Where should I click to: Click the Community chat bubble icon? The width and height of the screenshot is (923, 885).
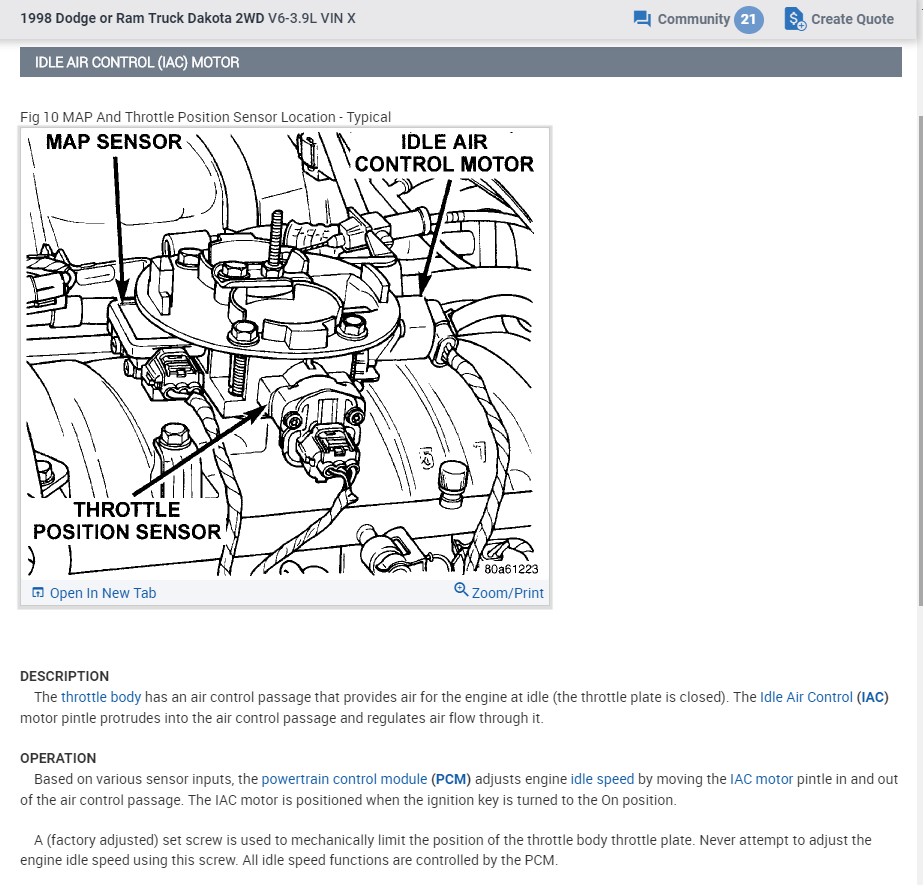[642, 19]
